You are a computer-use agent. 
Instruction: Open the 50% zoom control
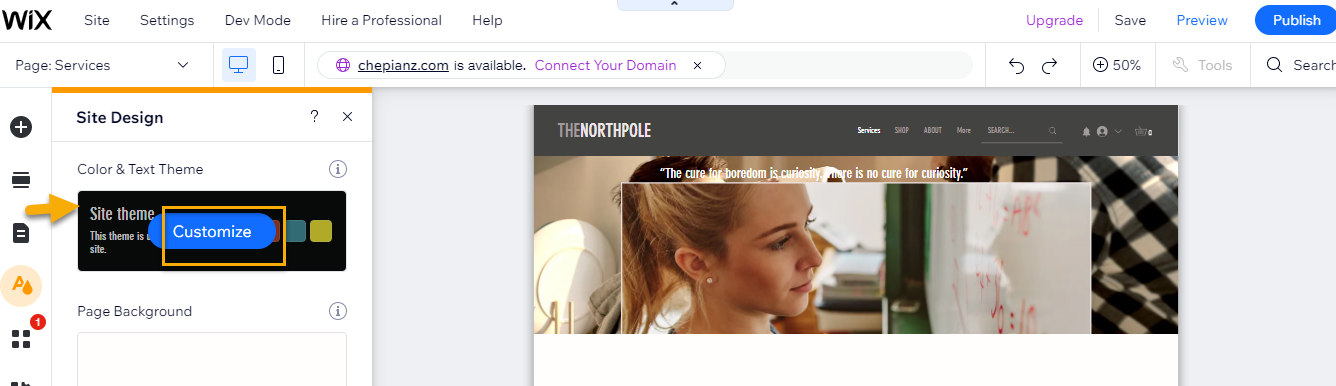1117,65
